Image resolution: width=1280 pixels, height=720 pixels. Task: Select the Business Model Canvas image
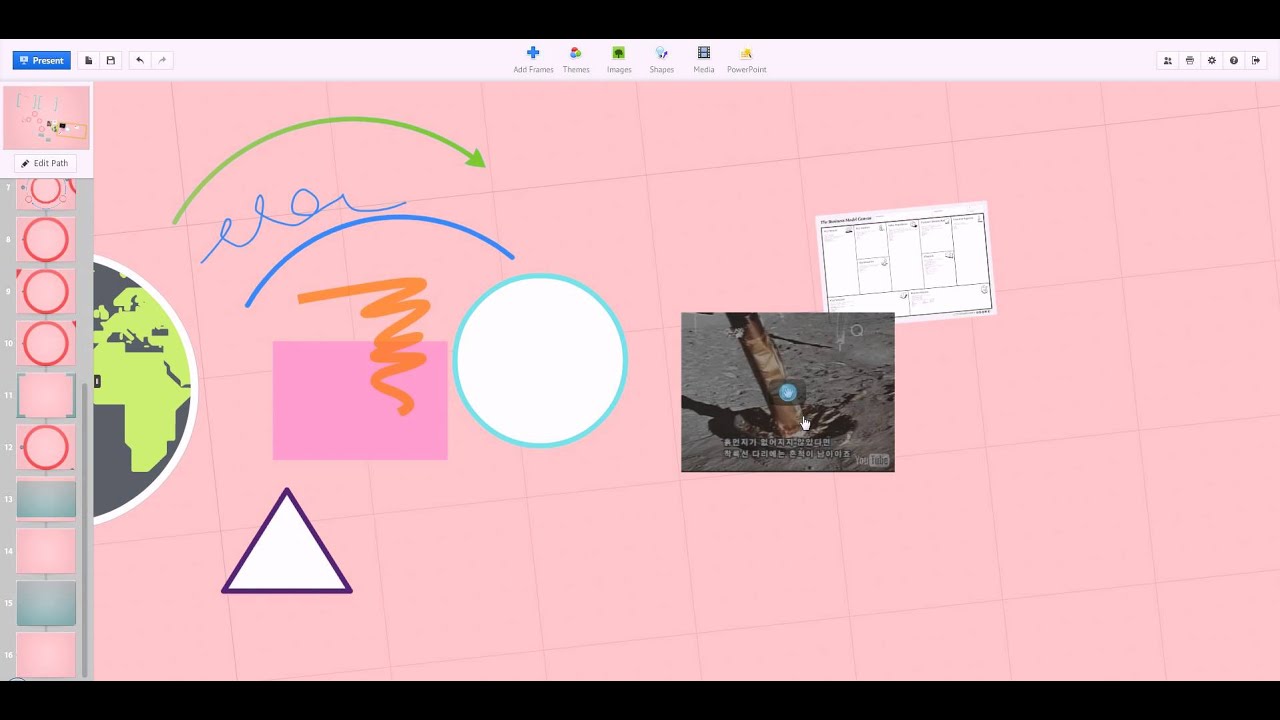[905, 262]
